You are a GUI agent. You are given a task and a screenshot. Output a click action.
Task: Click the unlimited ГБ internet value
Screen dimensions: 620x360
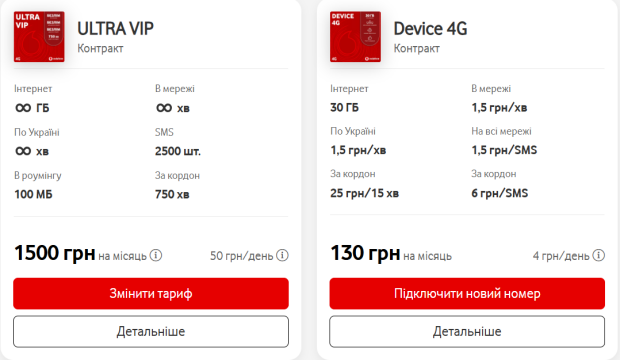point(32,108)
